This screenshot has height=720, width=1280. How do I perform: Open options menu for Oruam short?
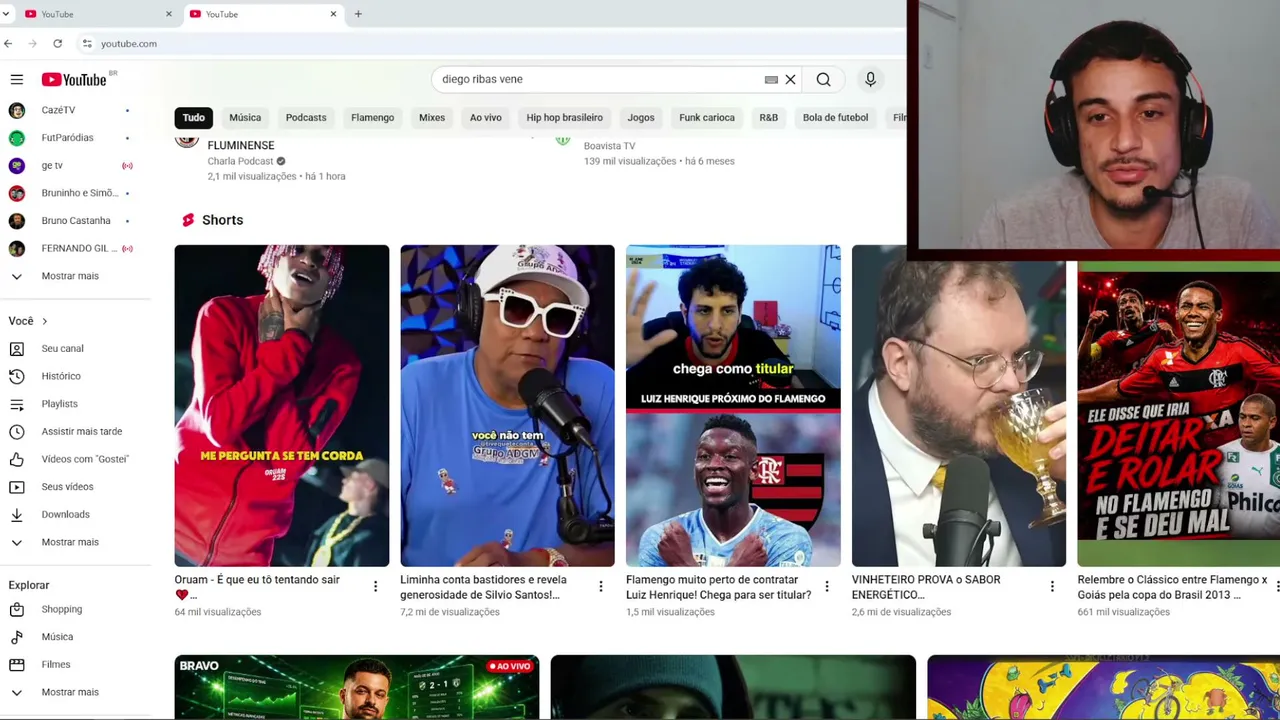[375, 587]
